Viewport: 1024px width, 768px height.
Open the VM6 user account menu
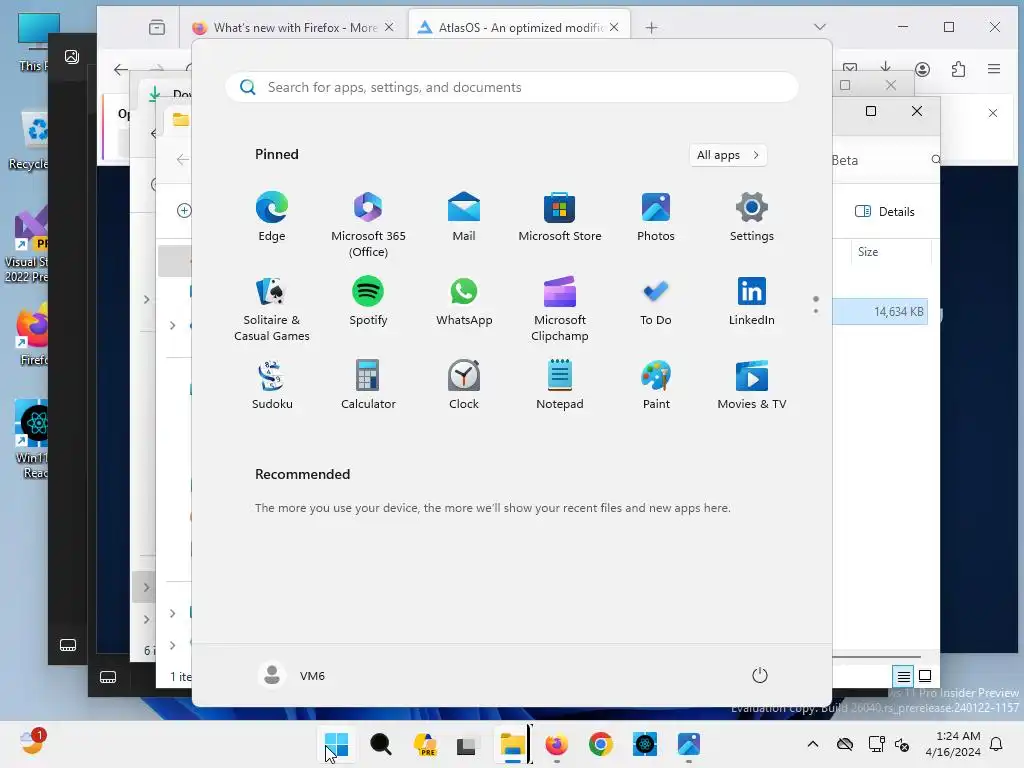point(292,675)
